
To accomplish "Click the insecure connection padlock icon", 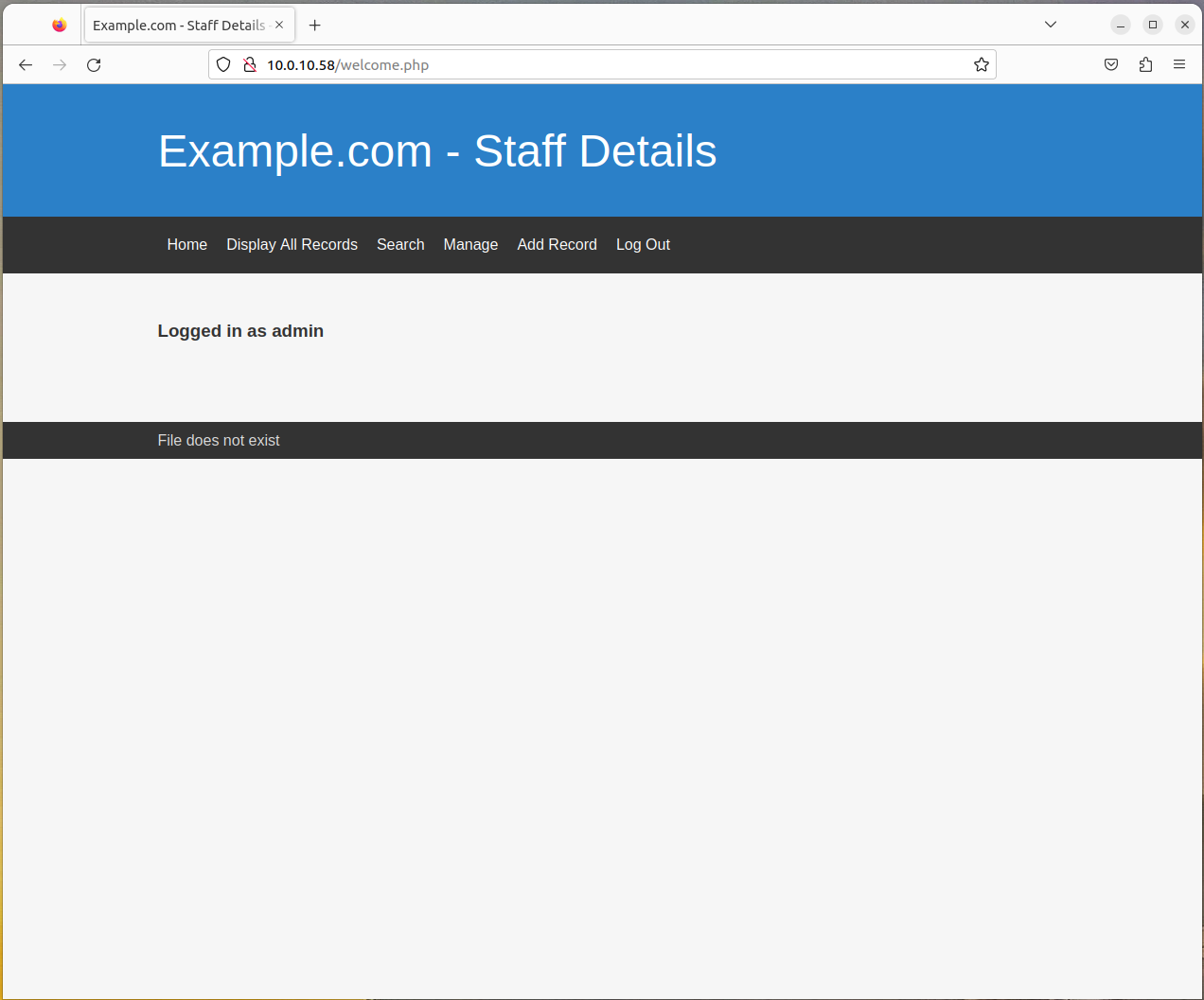I will click(250, 65).
